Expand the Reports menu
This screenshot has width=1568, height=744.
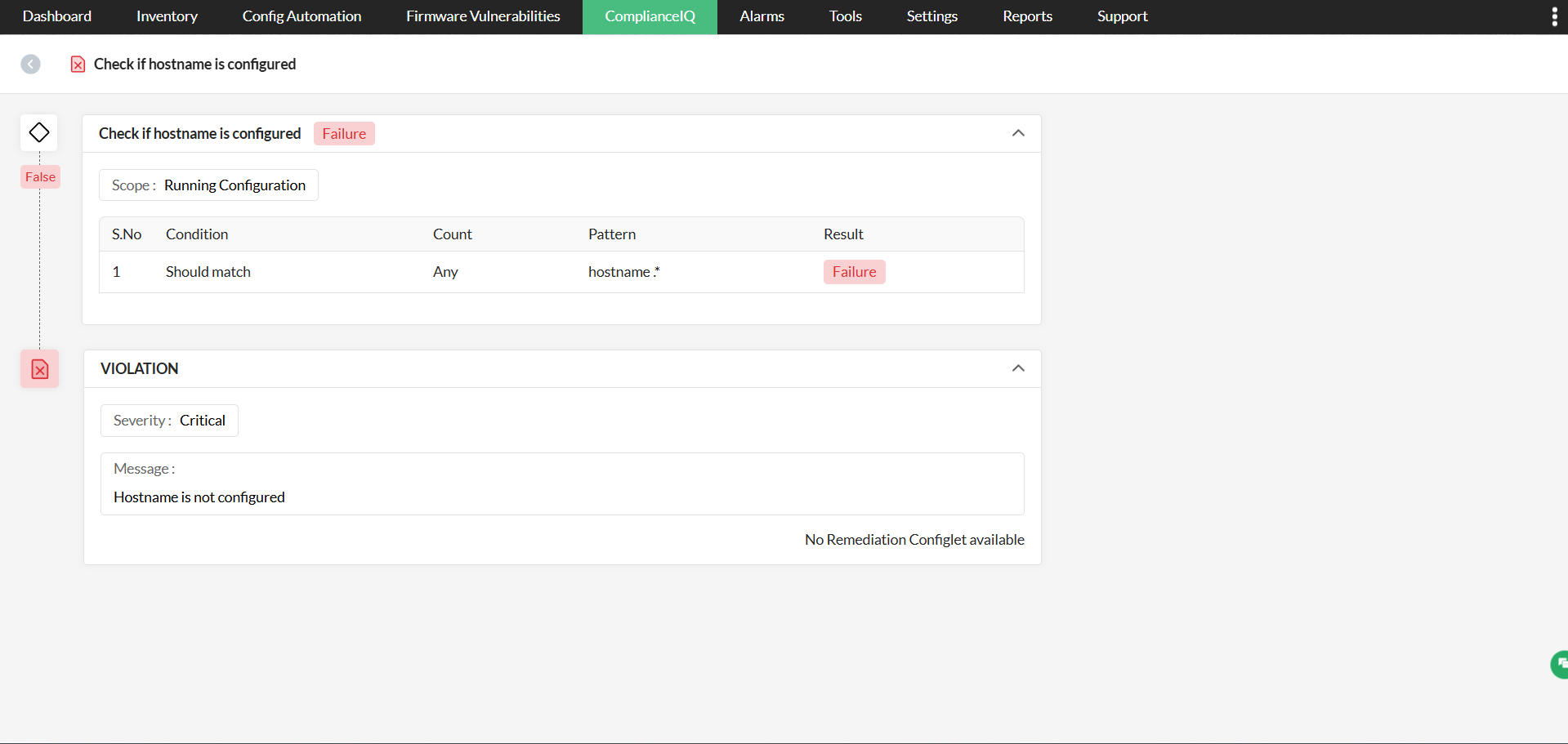tap(1026, 16)
